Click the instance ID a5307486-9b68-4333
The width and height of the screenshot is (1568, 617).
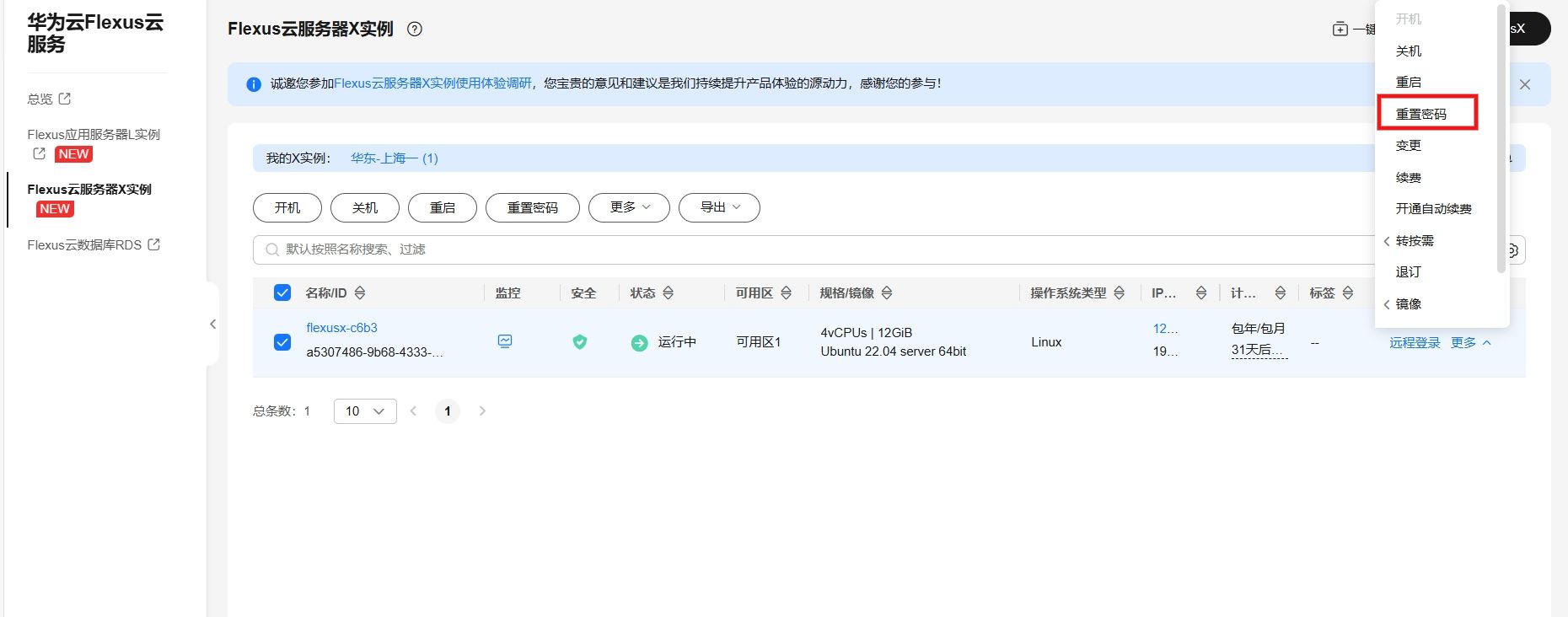click(374, 352)
